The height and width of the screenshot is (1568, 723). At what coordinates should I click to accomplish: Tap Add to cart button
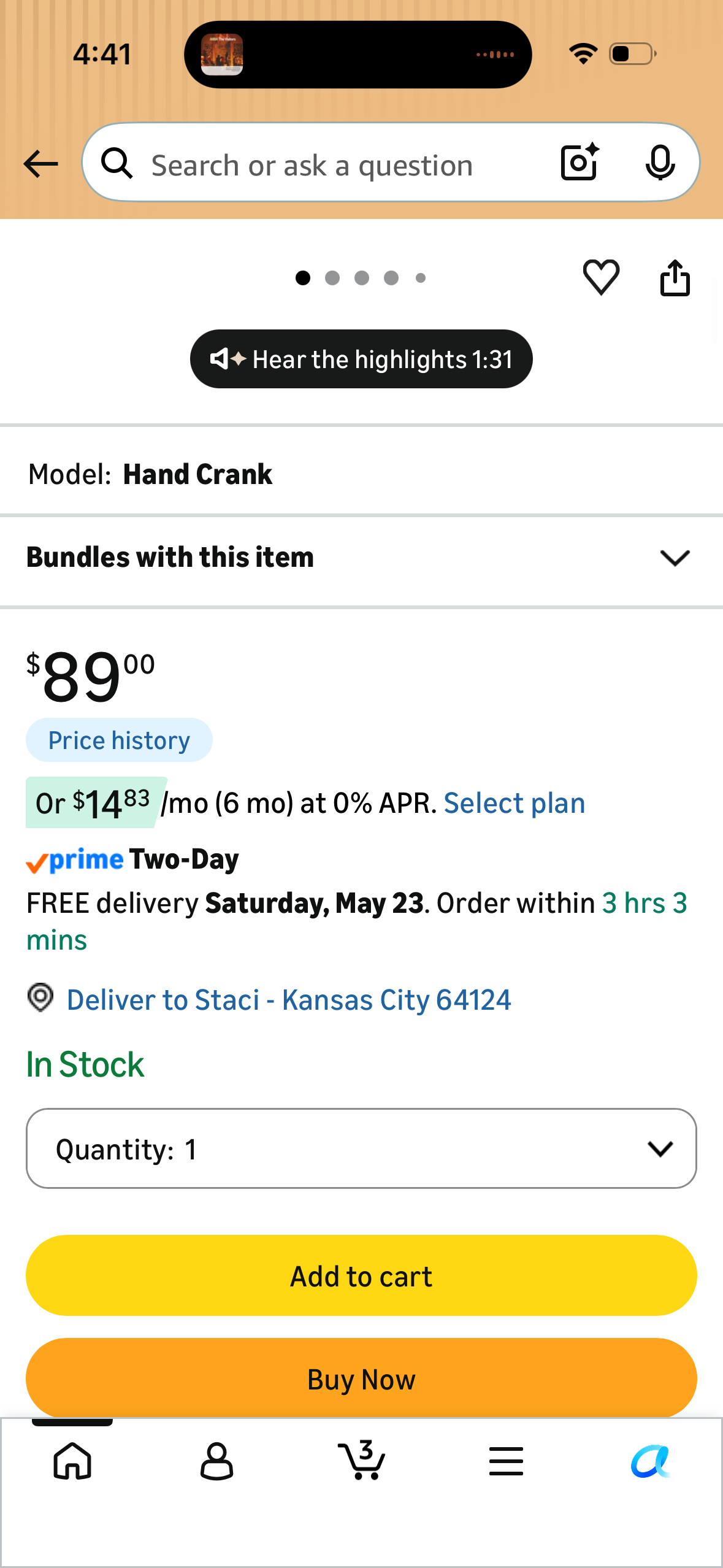(x=361, y=1275)
